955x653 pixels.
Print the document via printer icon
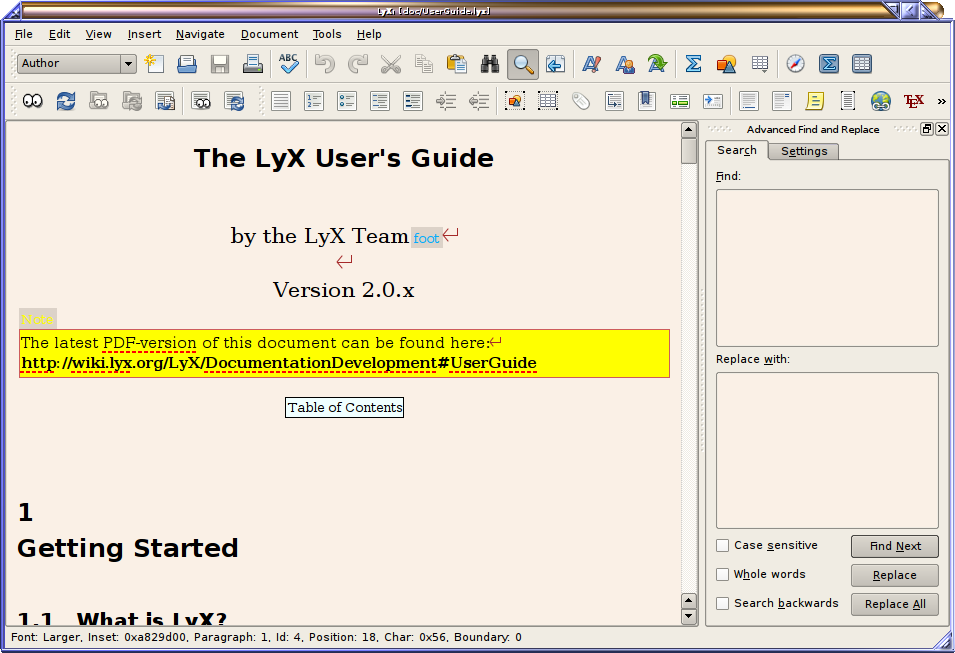click(x=253, y=64)
